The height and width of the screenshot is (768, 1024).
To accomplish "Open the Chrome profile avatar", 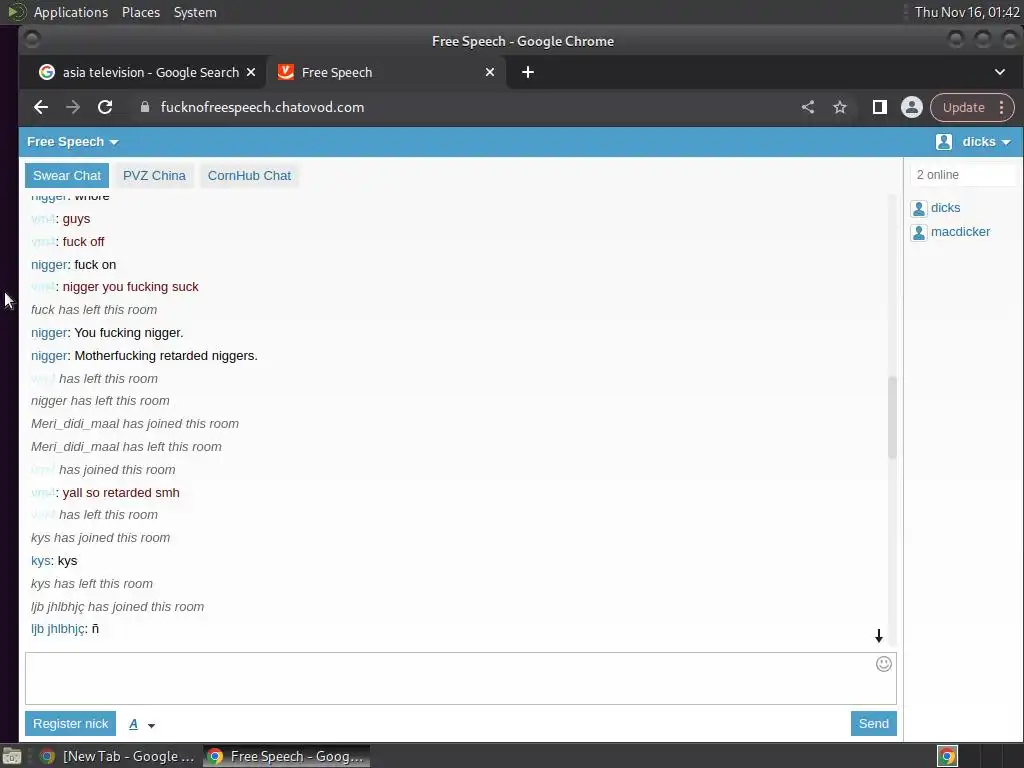I will pos(912,107).
